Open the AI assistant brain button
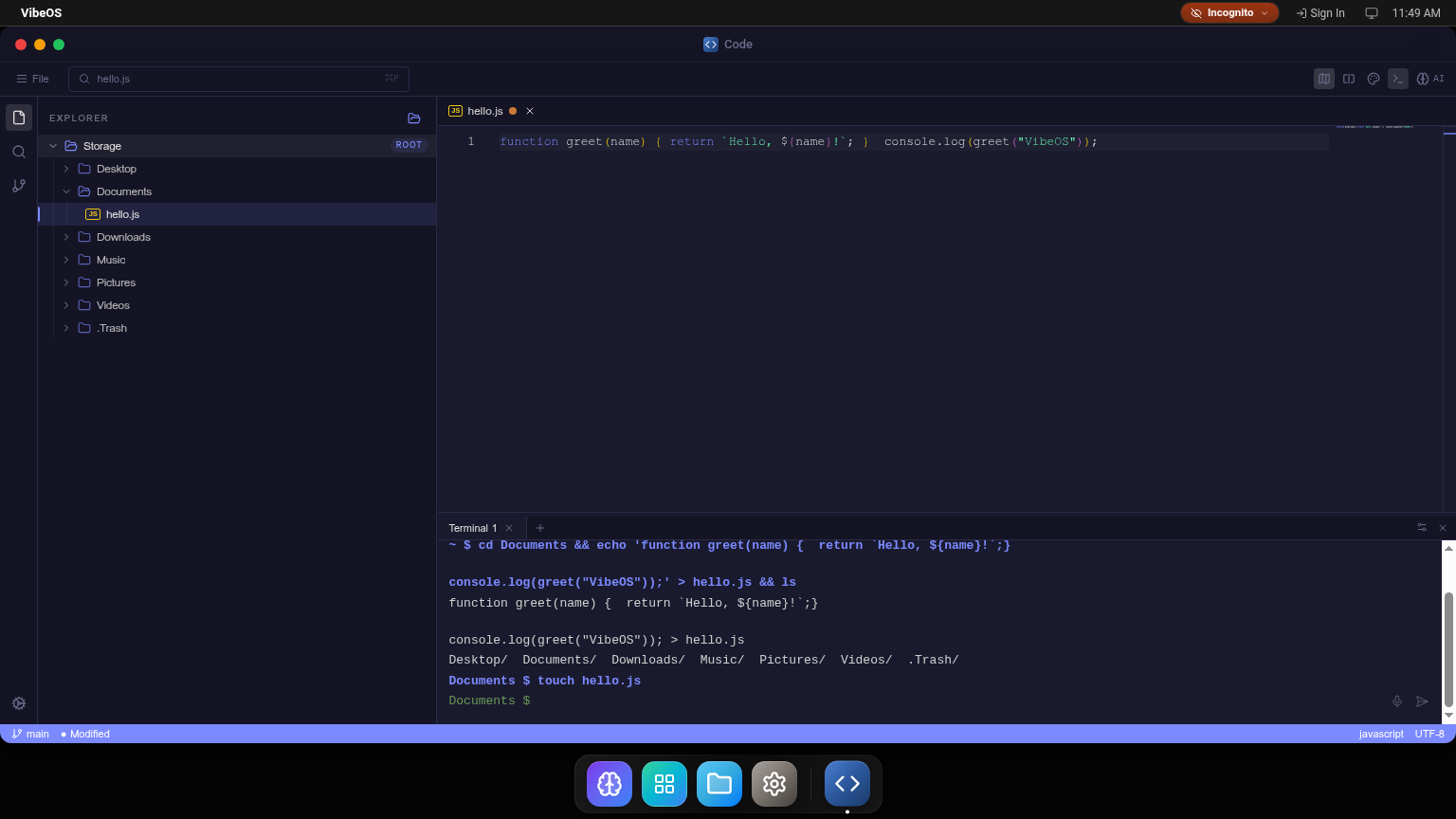1456x819 pixels. click(1430, 79)
